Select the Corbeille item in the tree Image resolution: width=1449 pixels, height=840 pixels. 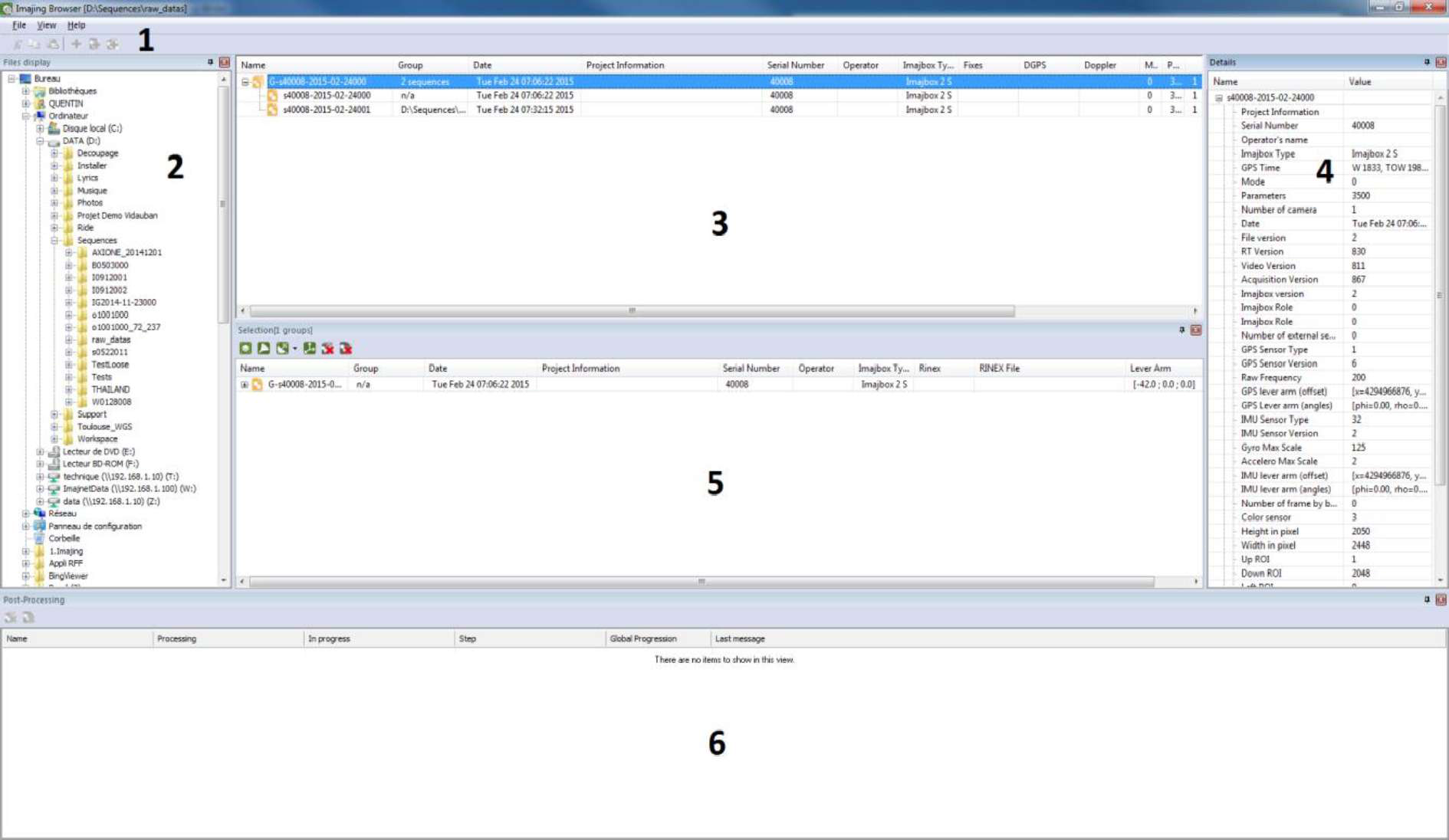64,539
